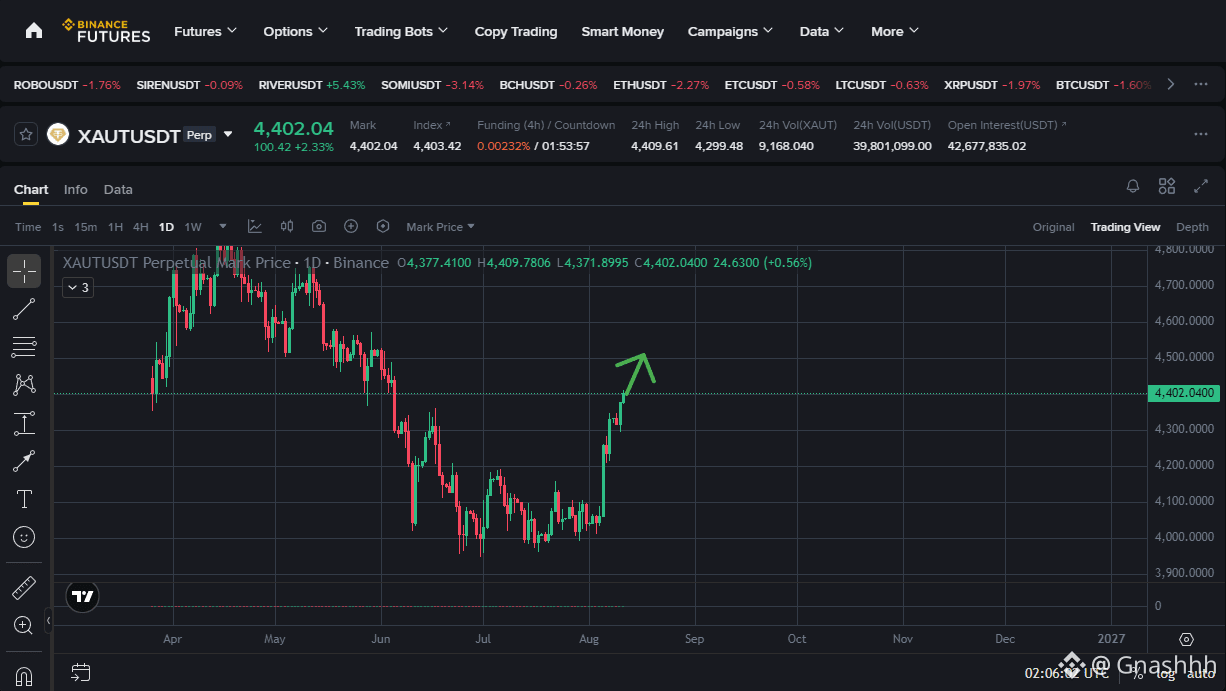Open axis settings hexagon icon
Viewport: 1226px width, 691px height.
tap(1186, 639)
